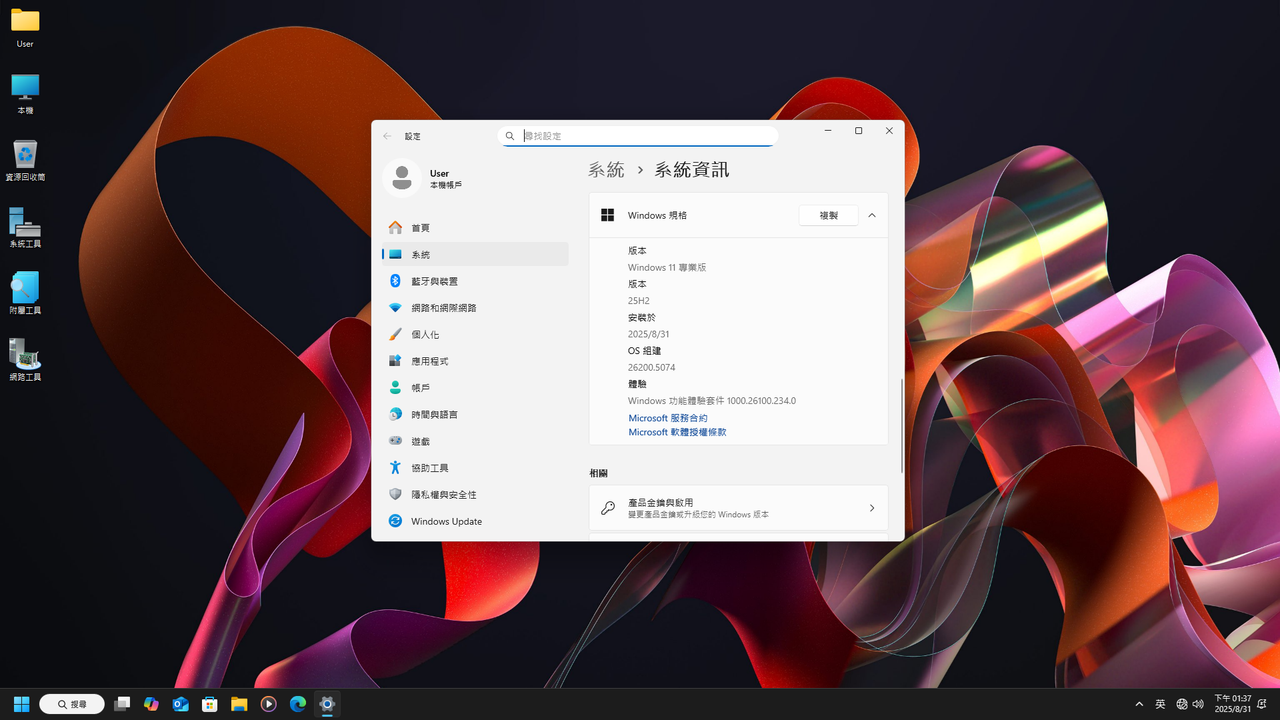1280x720 pixels.
Task: Open Windows Update sync icon
Action: click(x=395, y=521)
